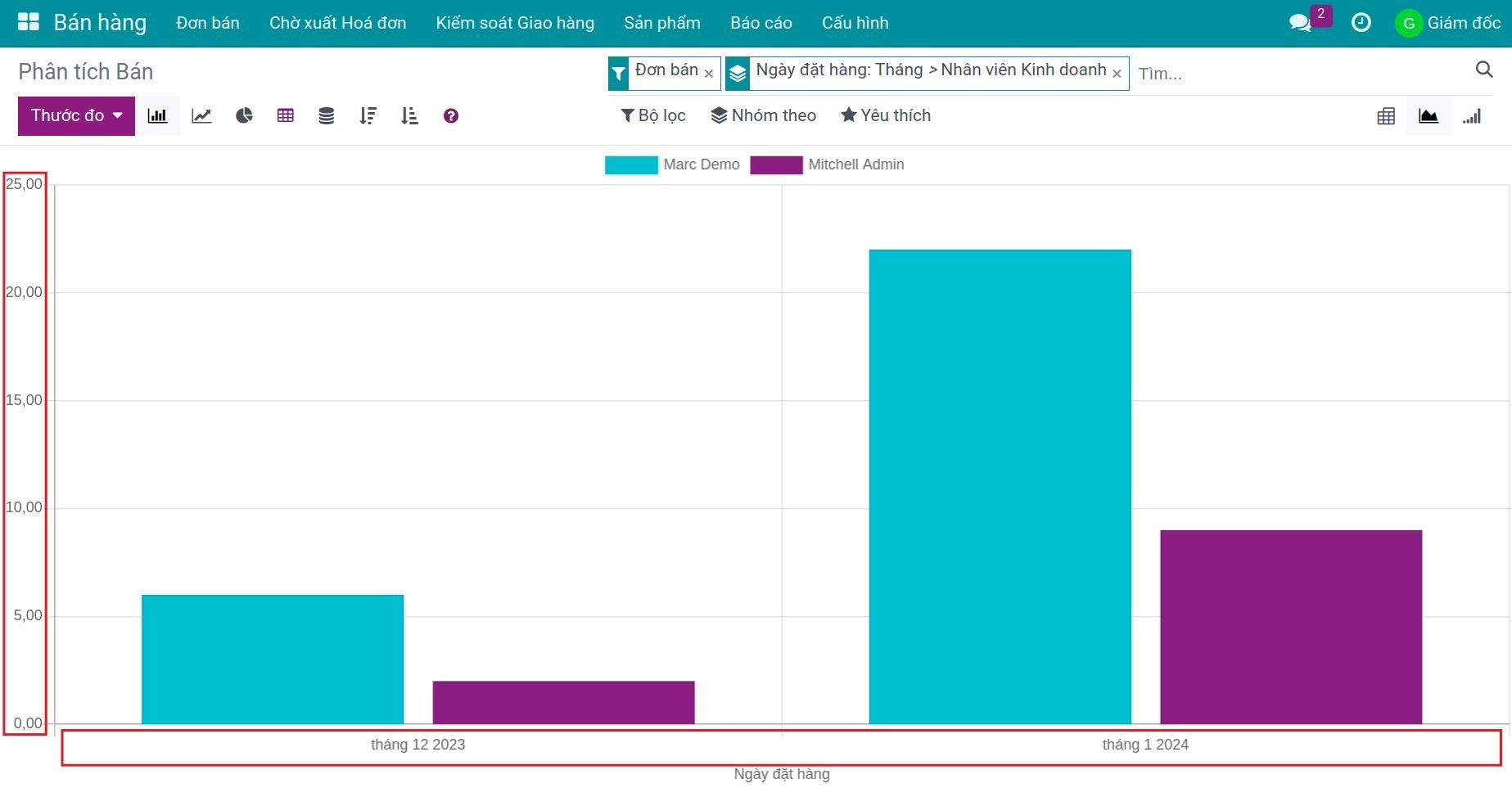Sort chart in ascending order
Viewport: 1512px width, 788px height.
pos(409,116)
